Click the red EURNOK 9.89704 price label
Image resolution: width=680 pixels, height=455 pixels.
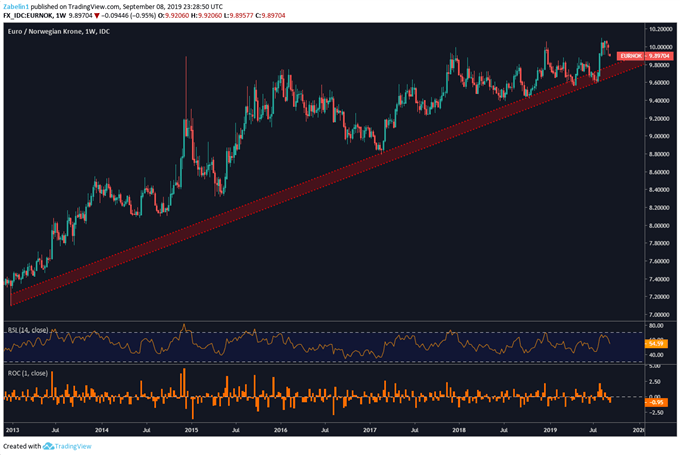tap(645, 56)
